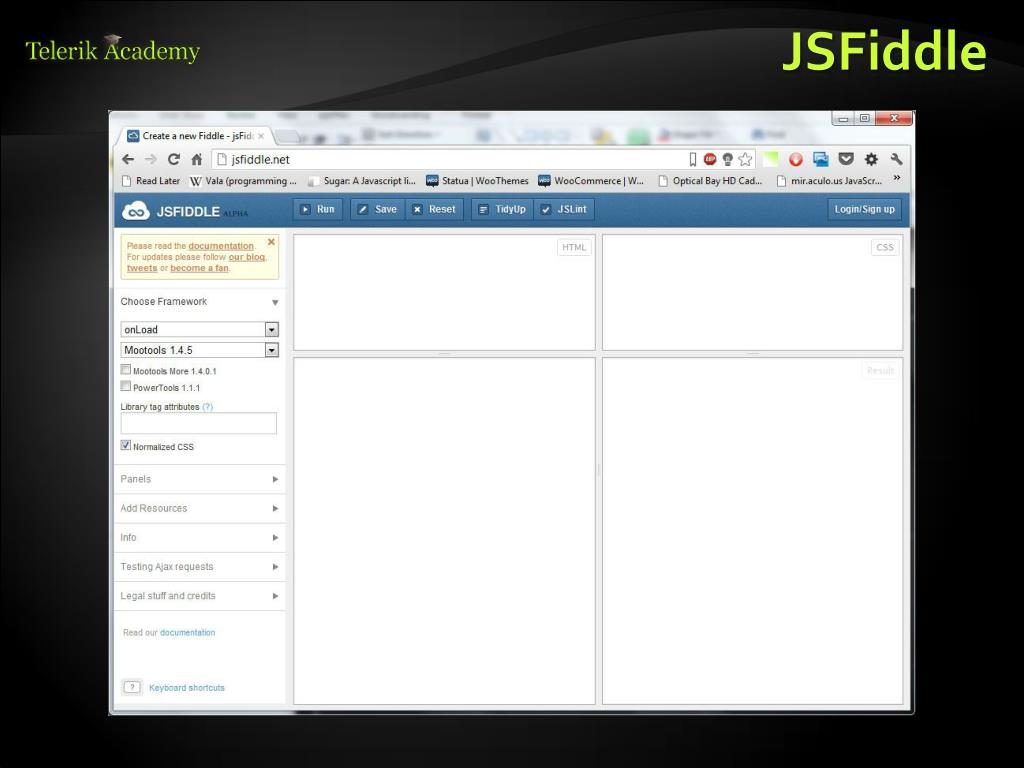The width and height of the screenshot is (1024, 768).
Task: Expand Legal stuff and credits section
Action: [x=200, y=596]
